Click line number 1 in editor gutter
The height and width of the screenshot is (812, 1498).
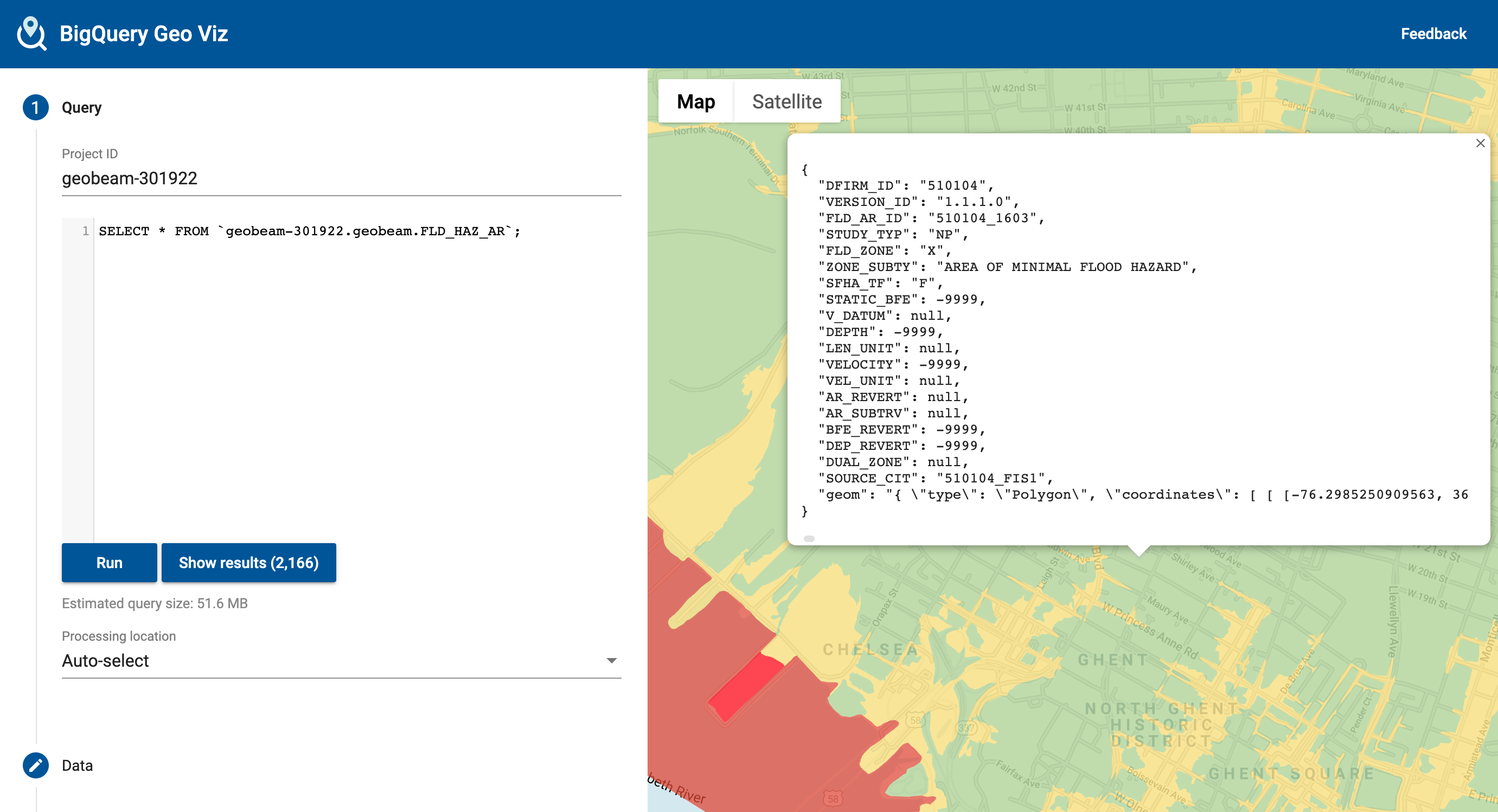[86, 231]
